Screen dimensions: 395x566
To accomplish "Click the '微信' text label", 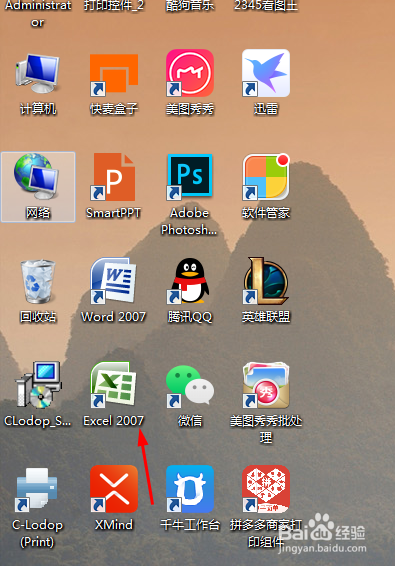I will [x=190, y=421].
